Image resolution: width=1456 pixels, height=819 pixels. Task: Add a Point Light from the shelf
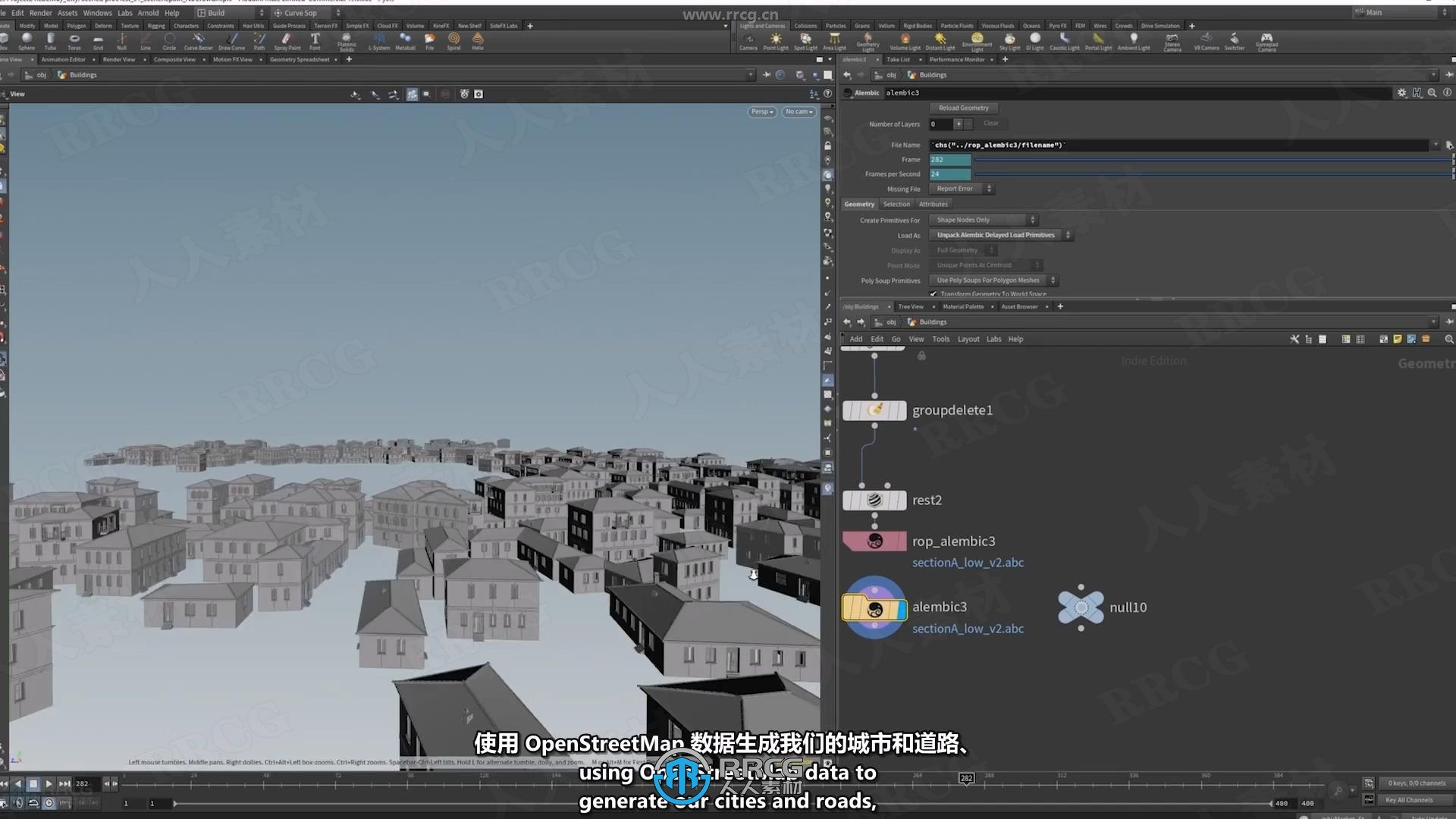coord(776,41)
